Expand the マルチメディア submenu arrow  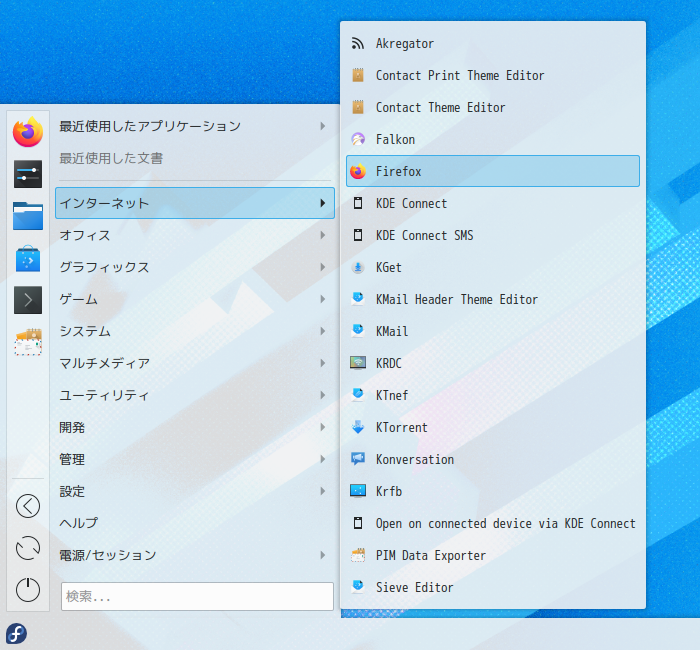323,363
